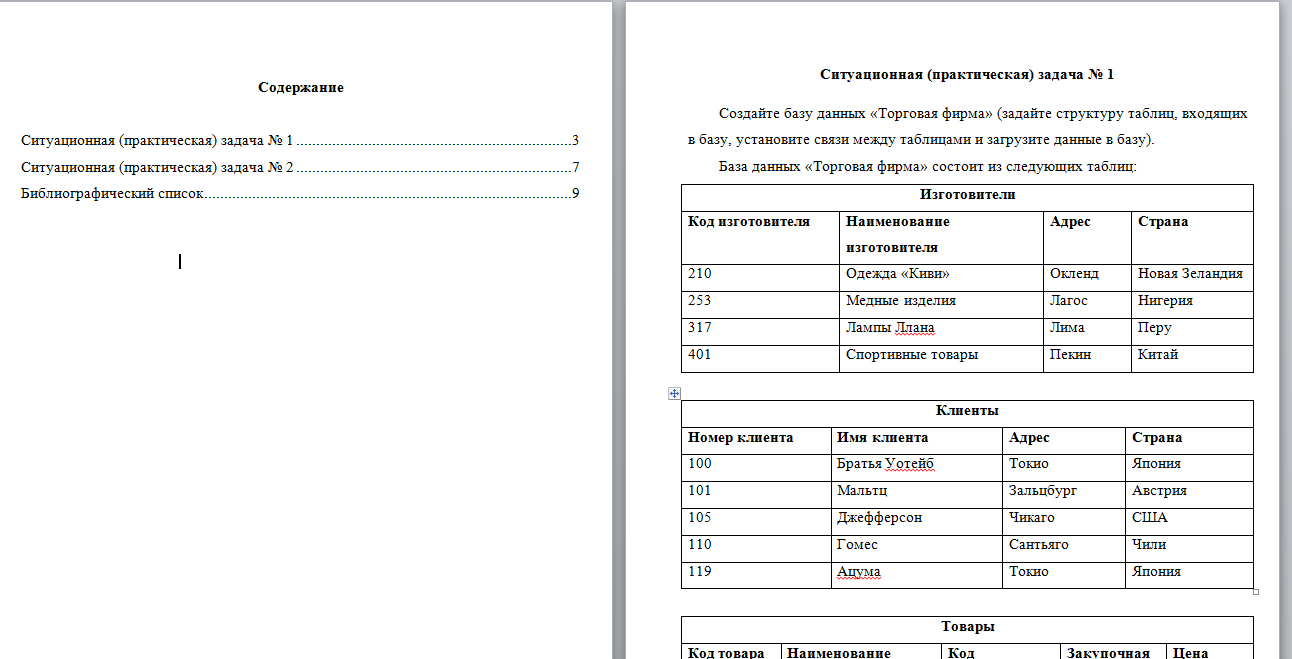Open contents entry 'Библиографический список'
The width and height of the screenshot is (1292, 659).
300,193
